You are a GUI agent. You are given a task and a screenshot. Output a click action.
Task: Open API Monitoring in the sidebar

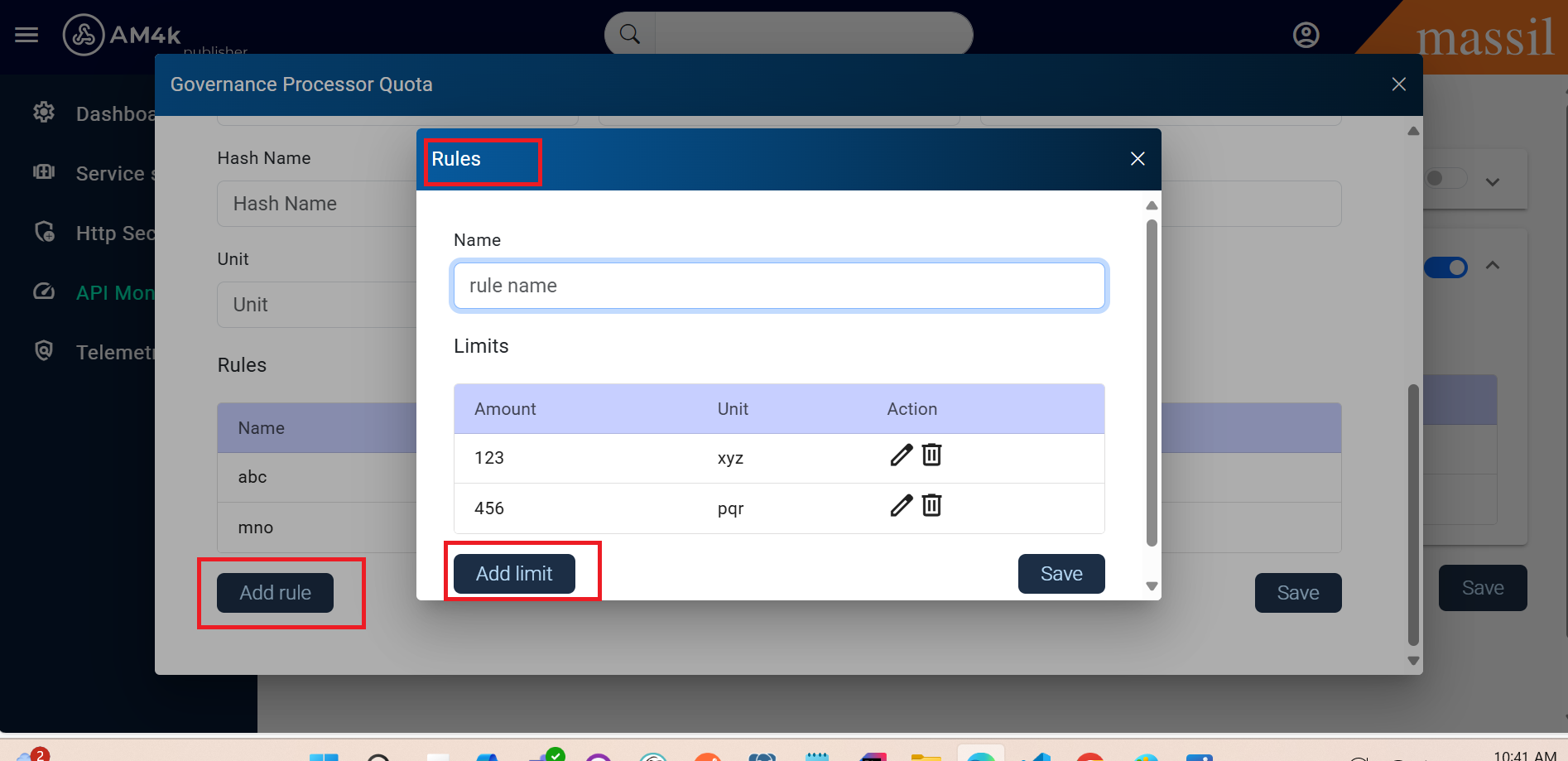tap(114, 293)
